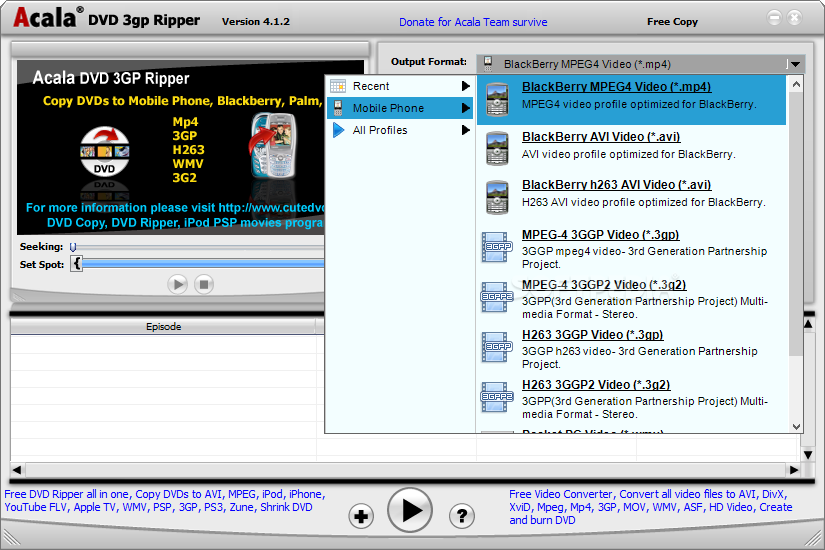Click the H263 3GGP film icon
The image size is (825, 550).
pos(497,347)
